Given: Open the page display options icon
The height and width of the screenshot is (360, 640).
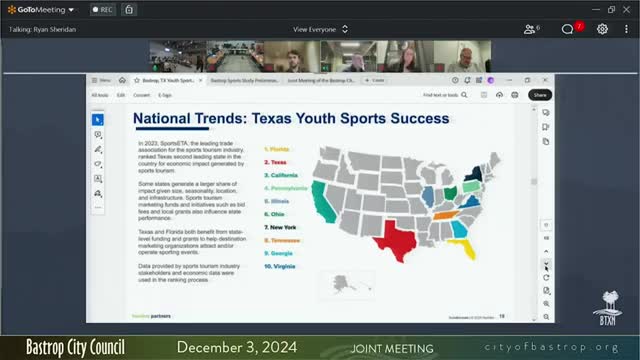Looking at the screenshot, I should (546, 291).
